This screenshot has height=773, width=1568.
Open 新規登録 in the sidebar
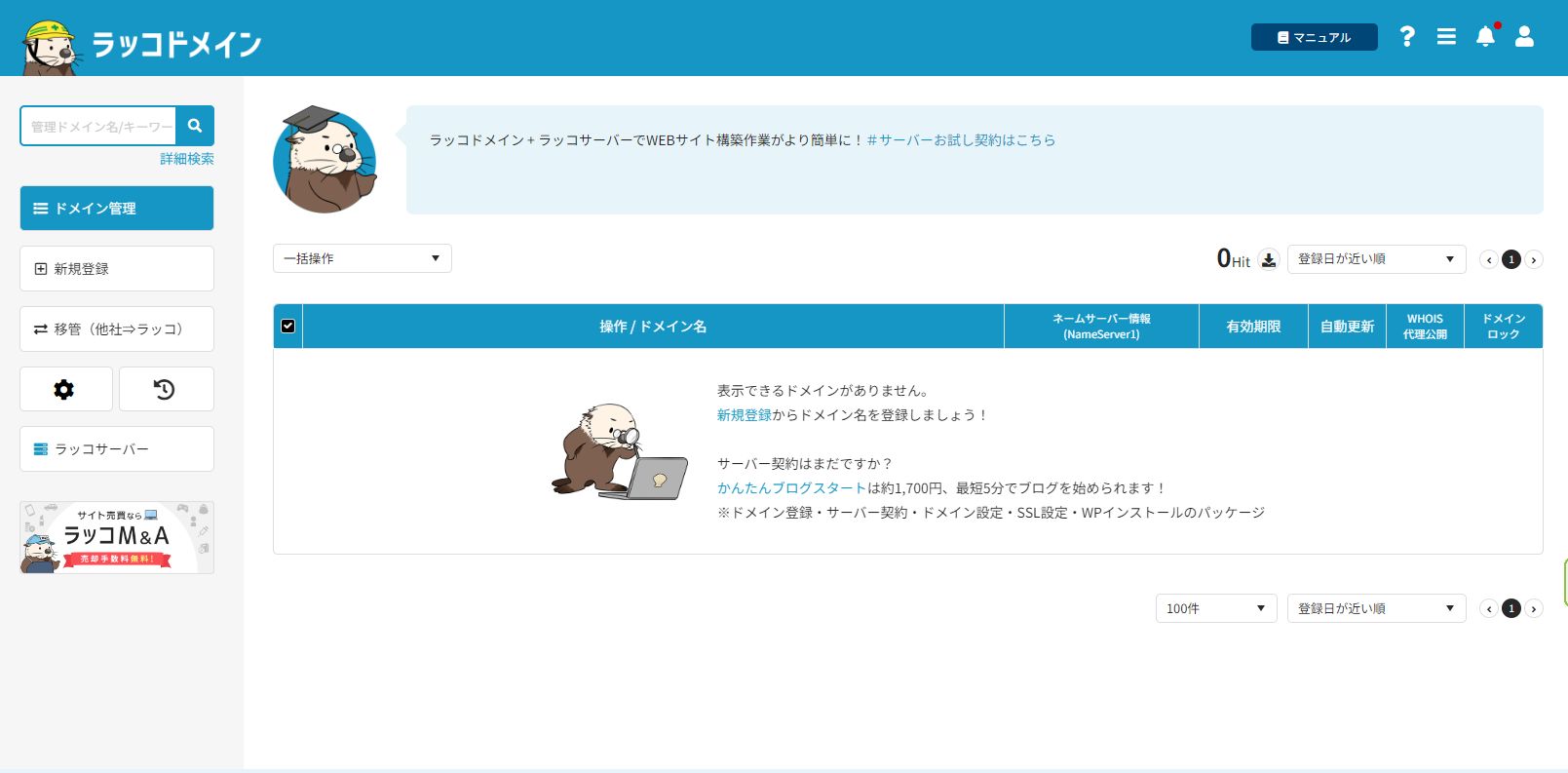point(117,268)
